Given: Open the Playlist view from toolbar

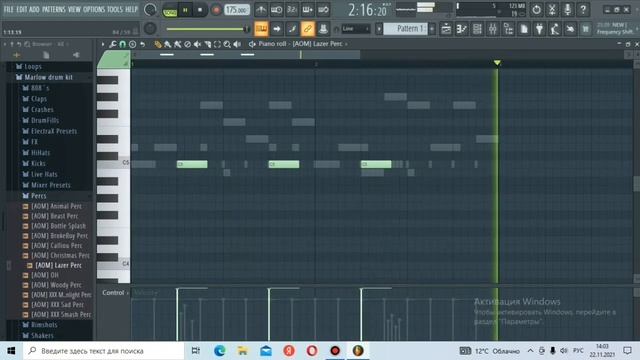Looking at the screenshot, I should tap(446, 29).
